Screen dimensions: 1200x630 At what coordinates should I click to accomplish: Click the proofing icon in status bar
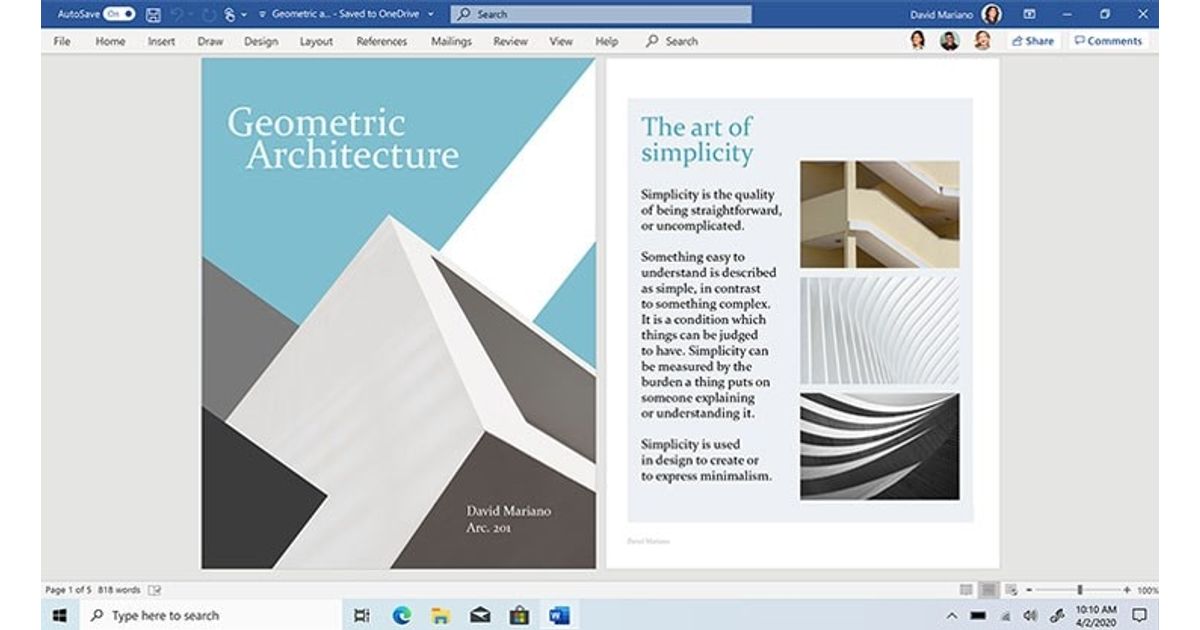pyautogui.click(x=155, y=590)
